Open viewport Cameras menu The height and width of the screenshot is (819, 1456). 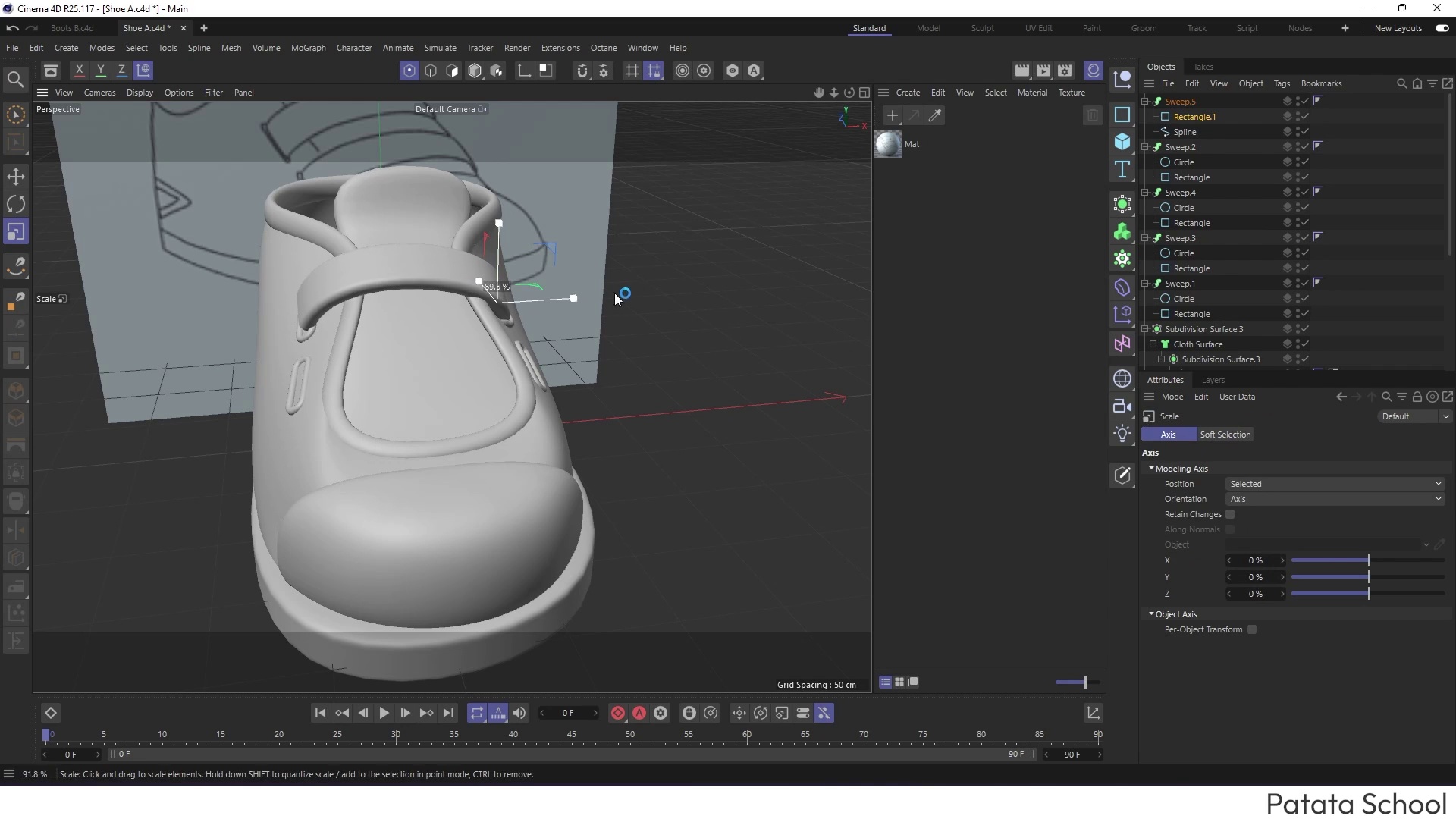(x=99, y=93)
